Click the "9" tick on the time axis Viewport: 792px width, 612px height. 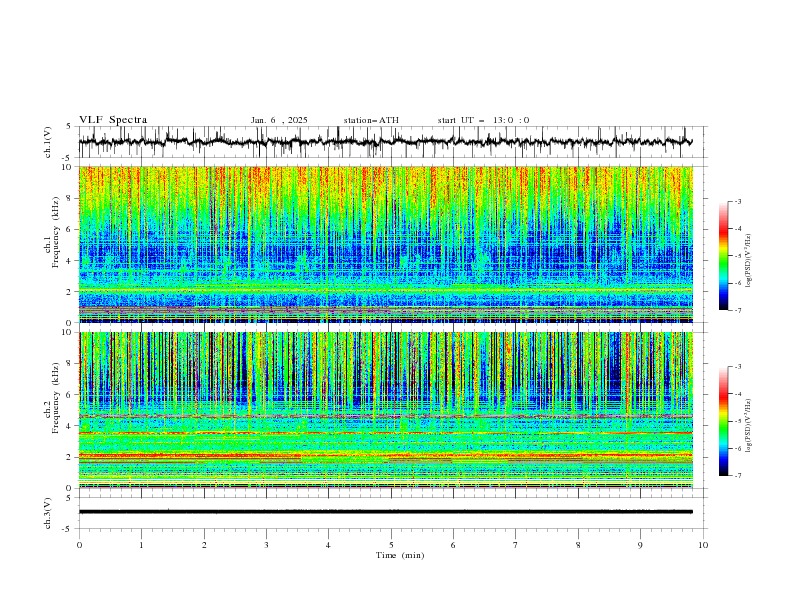640,545
